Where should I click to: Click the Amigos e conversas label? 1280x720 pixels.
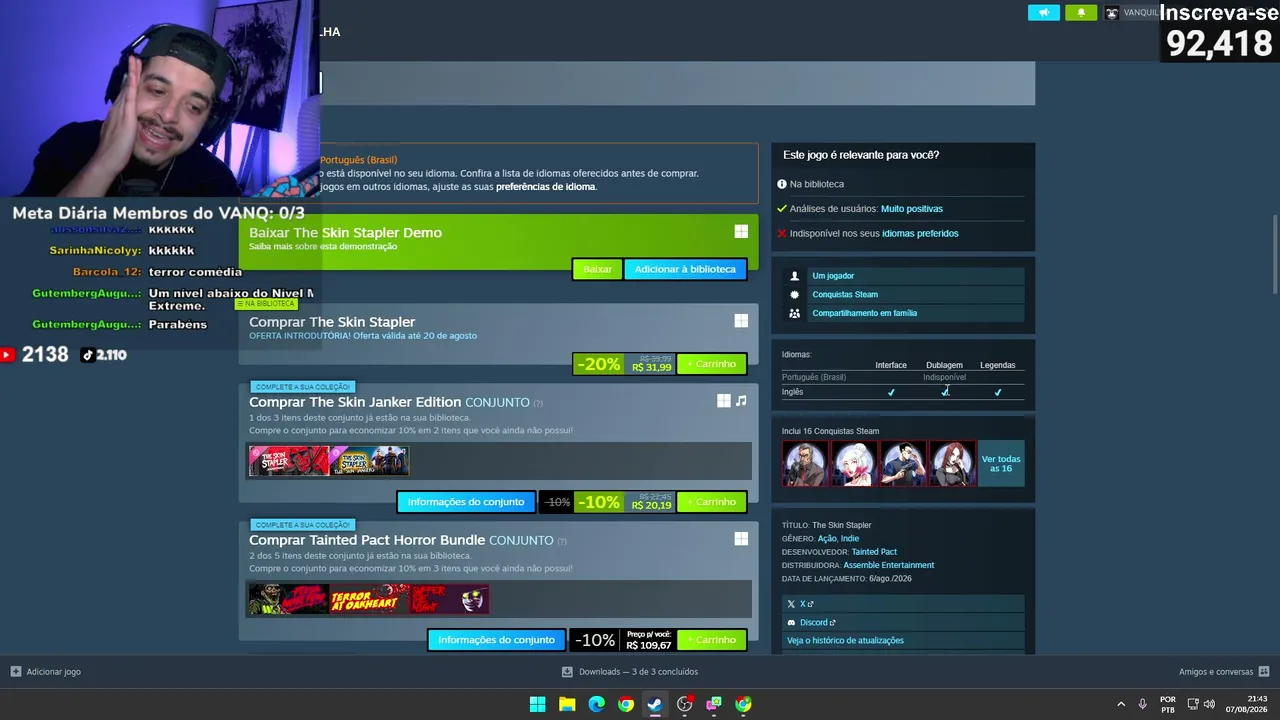tap(1216, 672)
